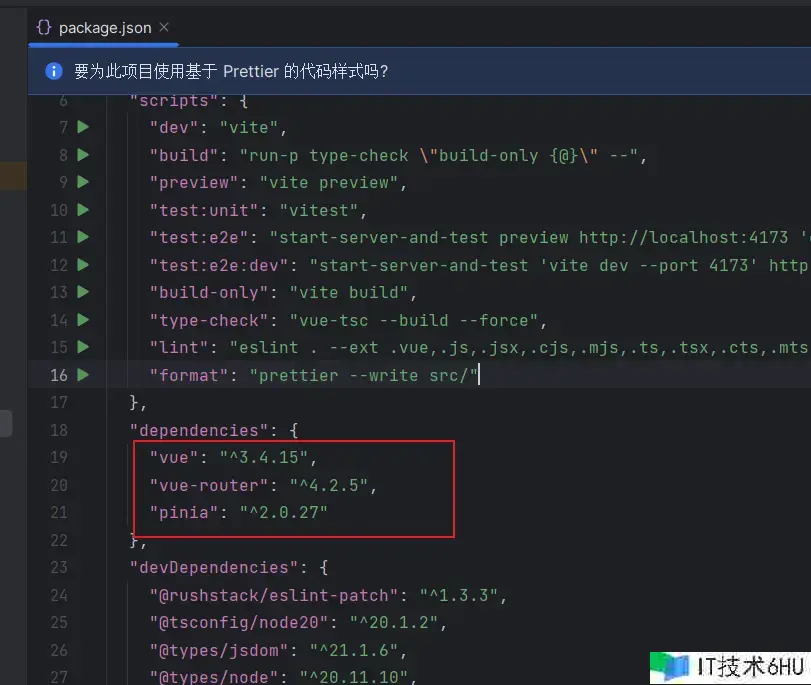The image size is (811, 685).
Task: Close the package.json tab
Action: (x=164, y=27)
